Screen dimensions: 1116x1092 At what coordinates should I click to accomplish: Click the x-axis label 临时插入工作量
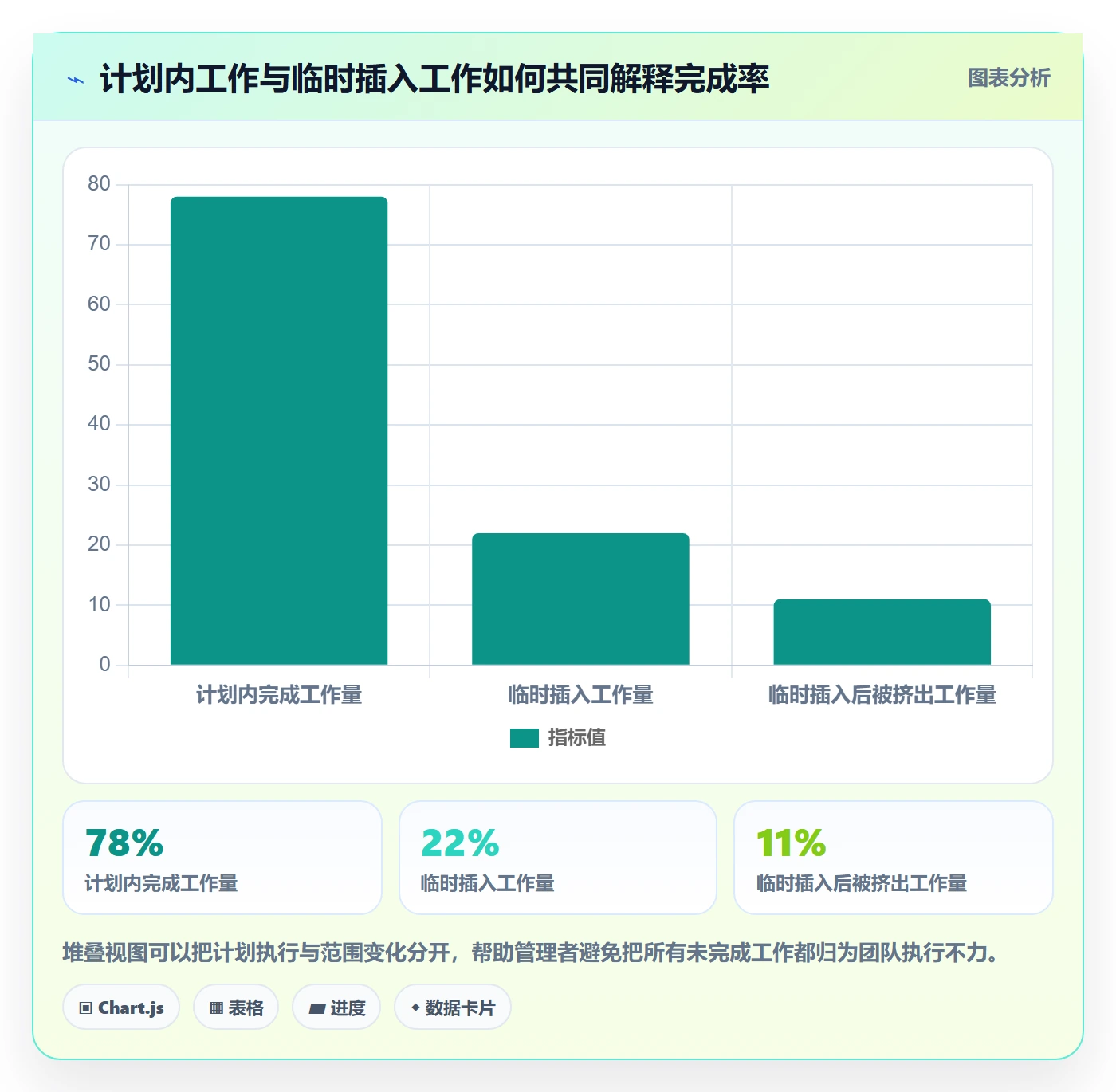[x=580, y=695]
